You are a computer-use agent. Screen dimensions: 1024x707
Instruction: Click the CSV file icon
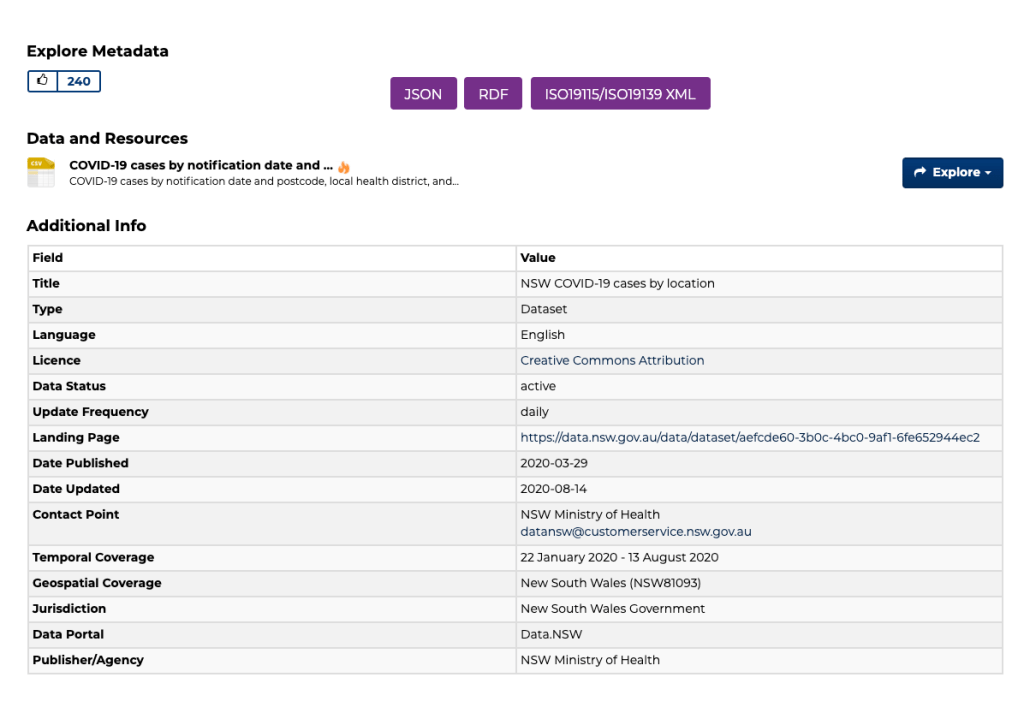pos(41,172)
